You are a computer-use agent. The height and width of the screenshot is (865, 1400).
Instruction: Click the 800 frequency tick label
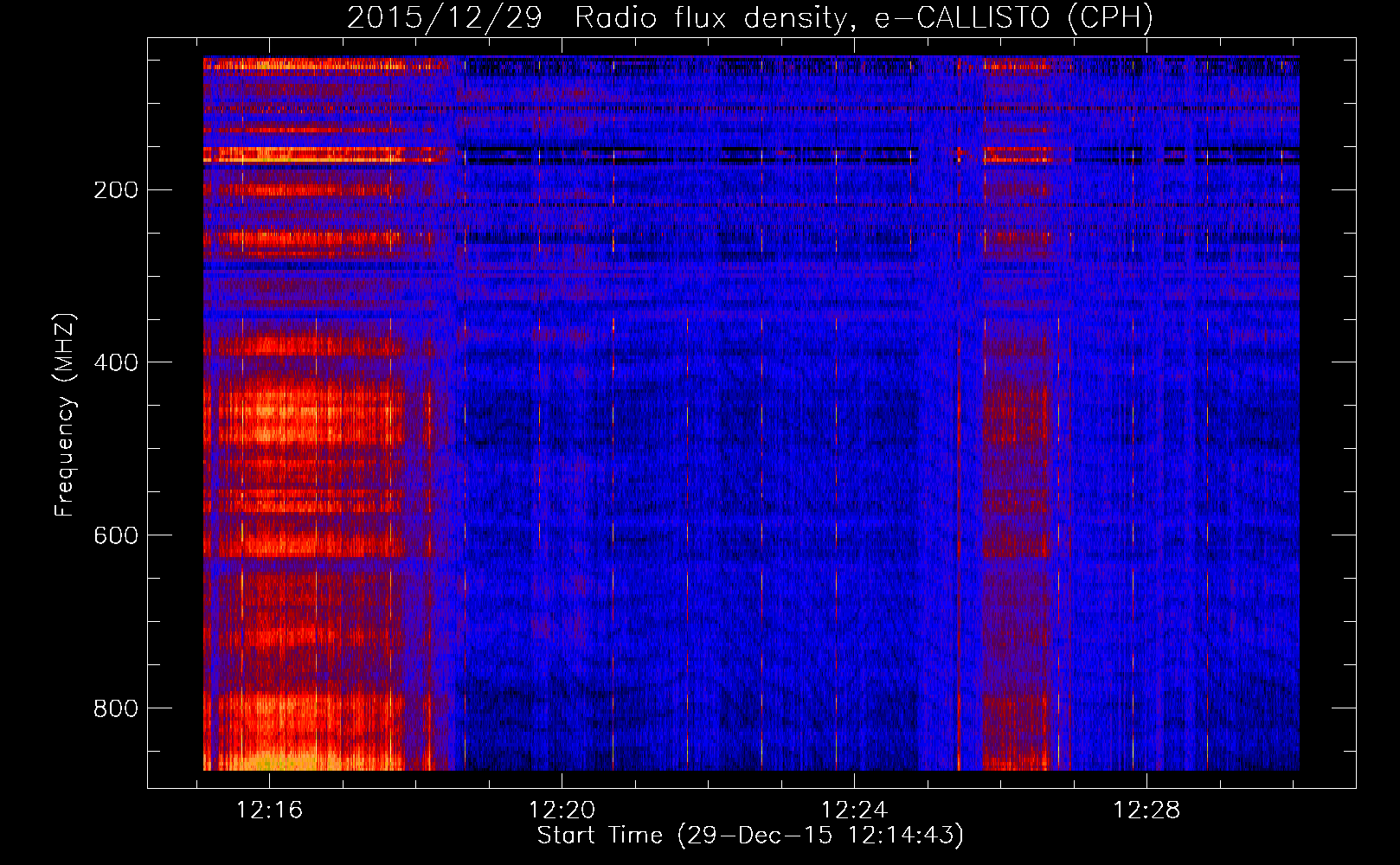[x=116, y=708]
